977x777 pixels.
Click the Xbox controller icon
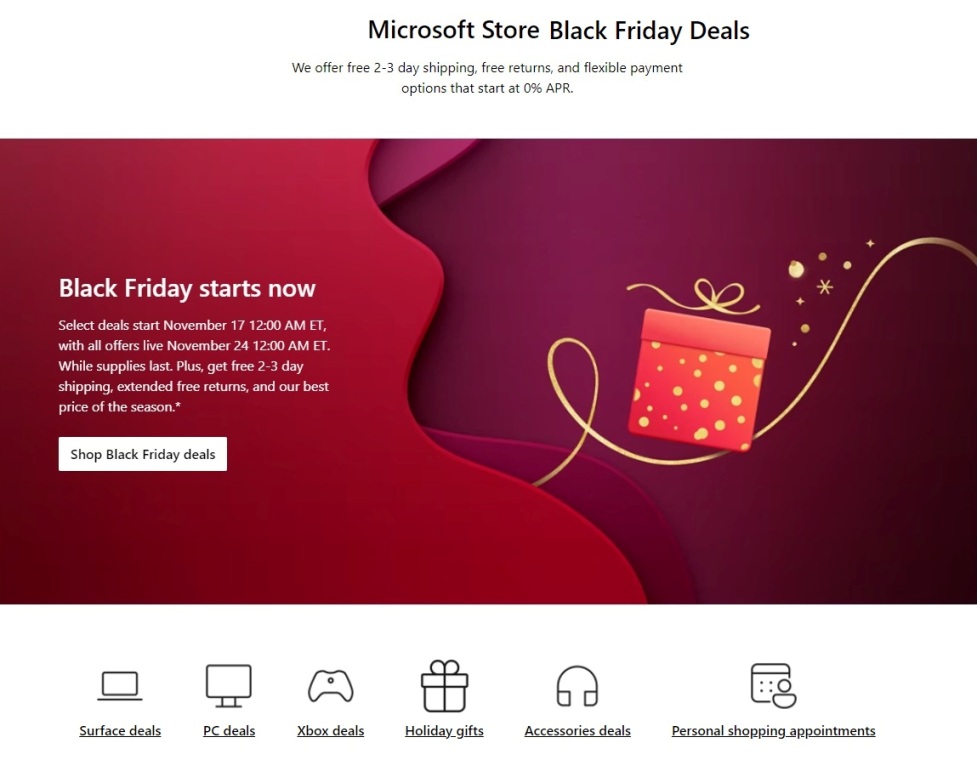tap(330, 686)
